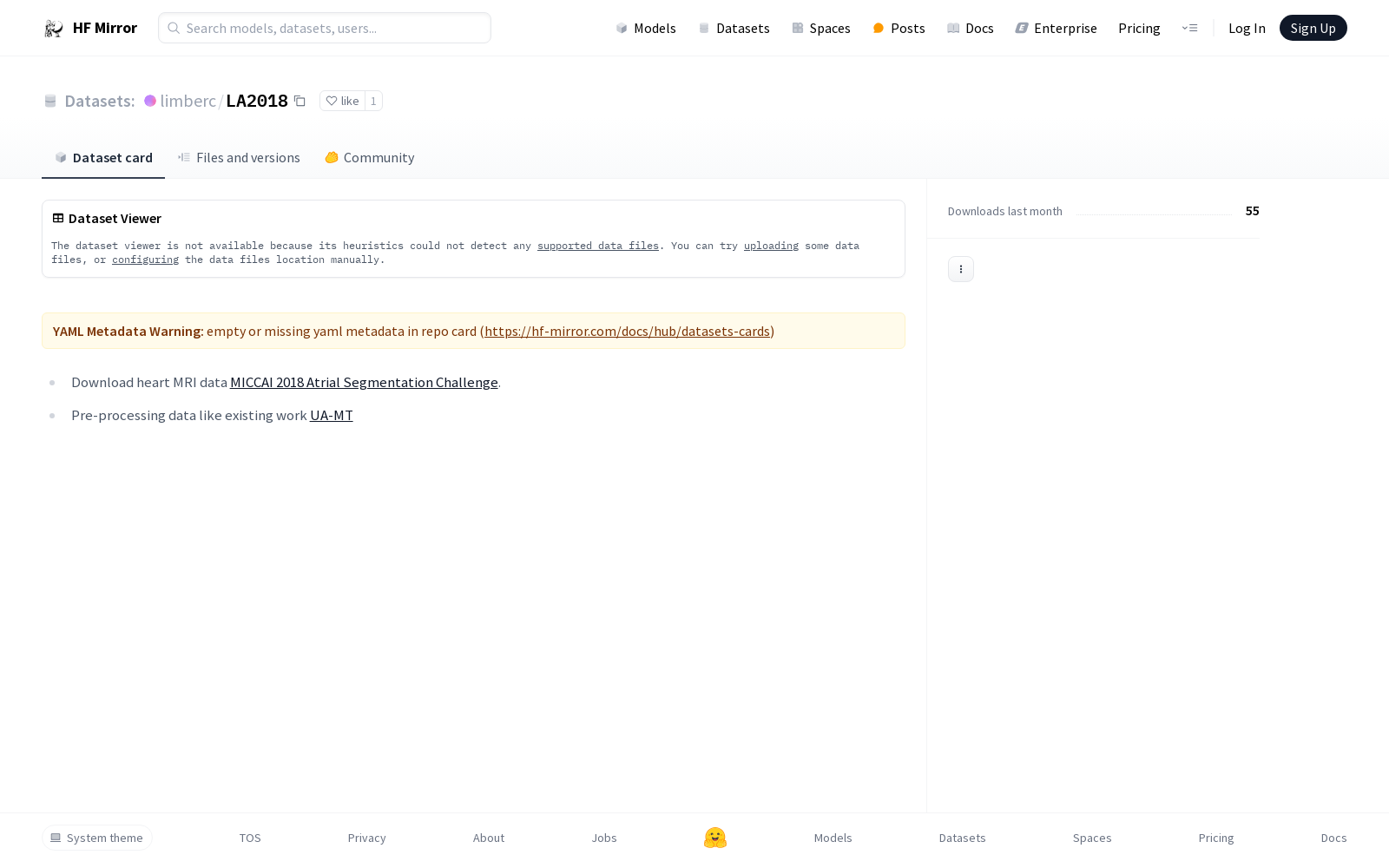The image size is (1389, 868).
Task: Open Datasets in the top navigation
Action: tap(734, 28)
